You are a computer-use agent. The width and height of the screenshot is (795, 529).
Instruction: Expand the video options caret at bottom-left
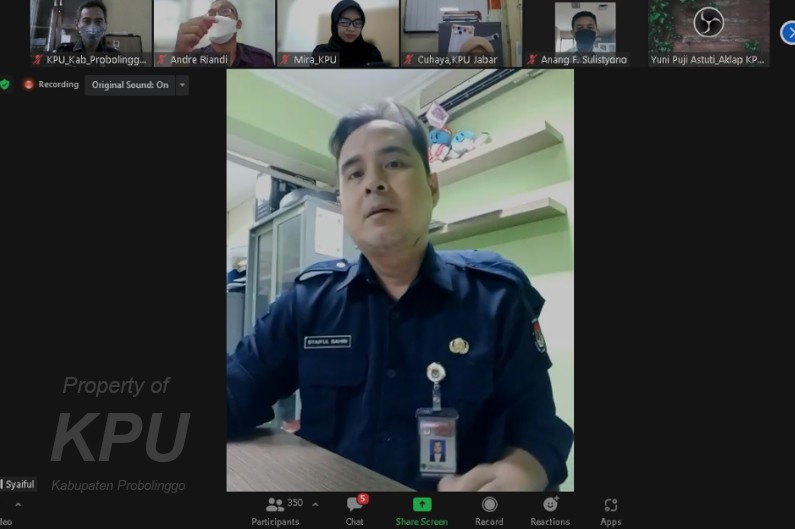click(x=17, y=504)
